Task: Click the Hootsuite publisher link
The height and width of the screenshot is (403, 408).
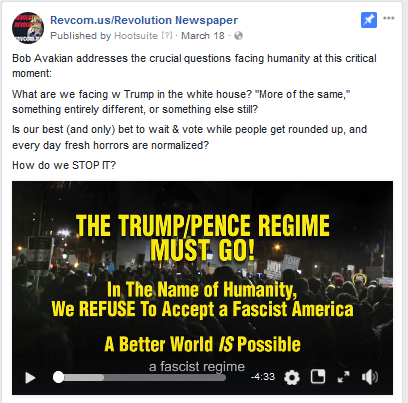Action: pyautogui.click(x=136, y=36)
